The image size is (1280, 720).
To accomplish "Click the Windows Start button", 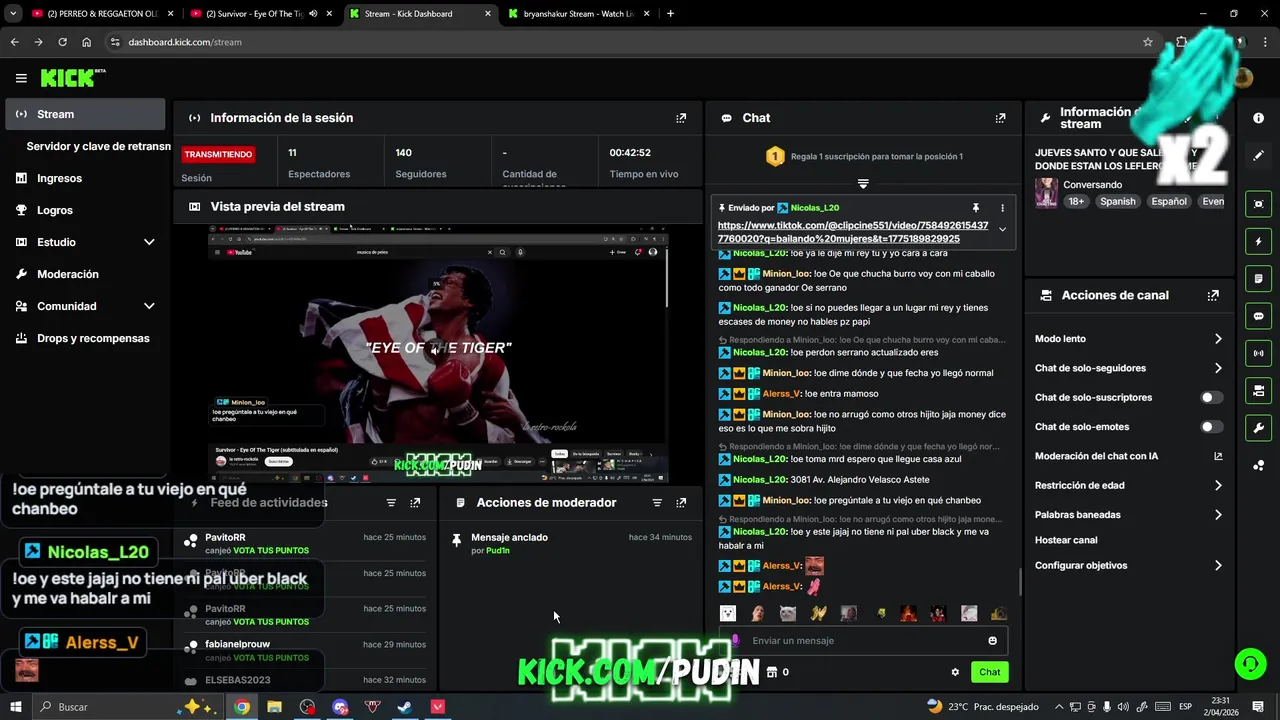I will click(x=17, y=707).
